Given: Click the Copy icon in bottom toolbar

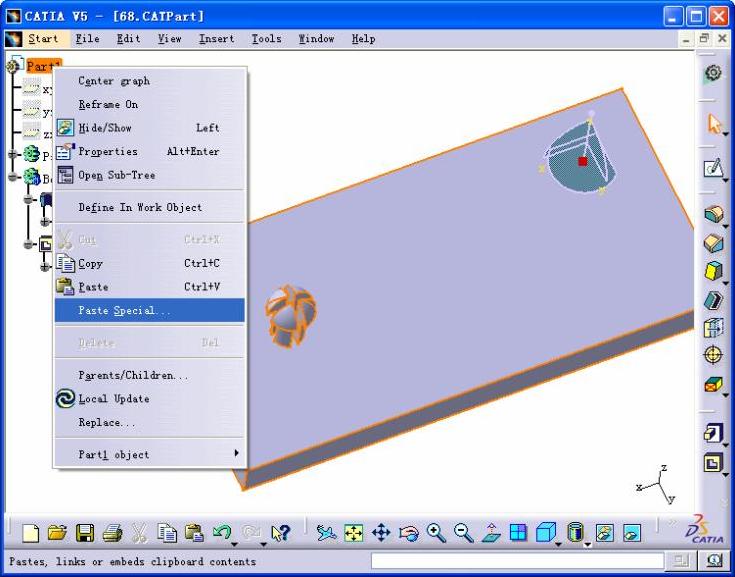Looking at the screenshot, I should pos(167,533).
